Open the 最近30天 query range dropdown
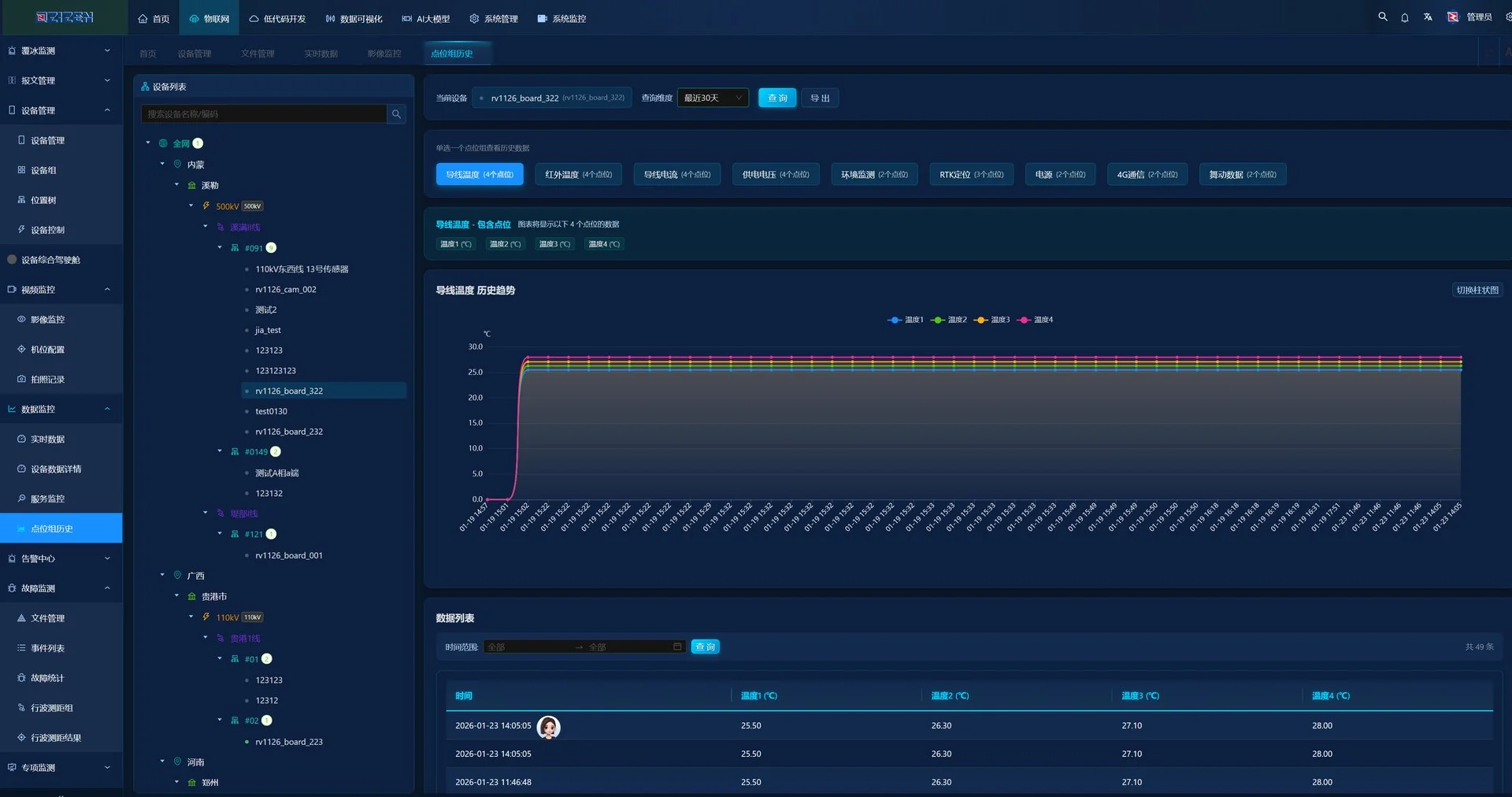Screen dimensions: 1512x797 coord(713,98)
